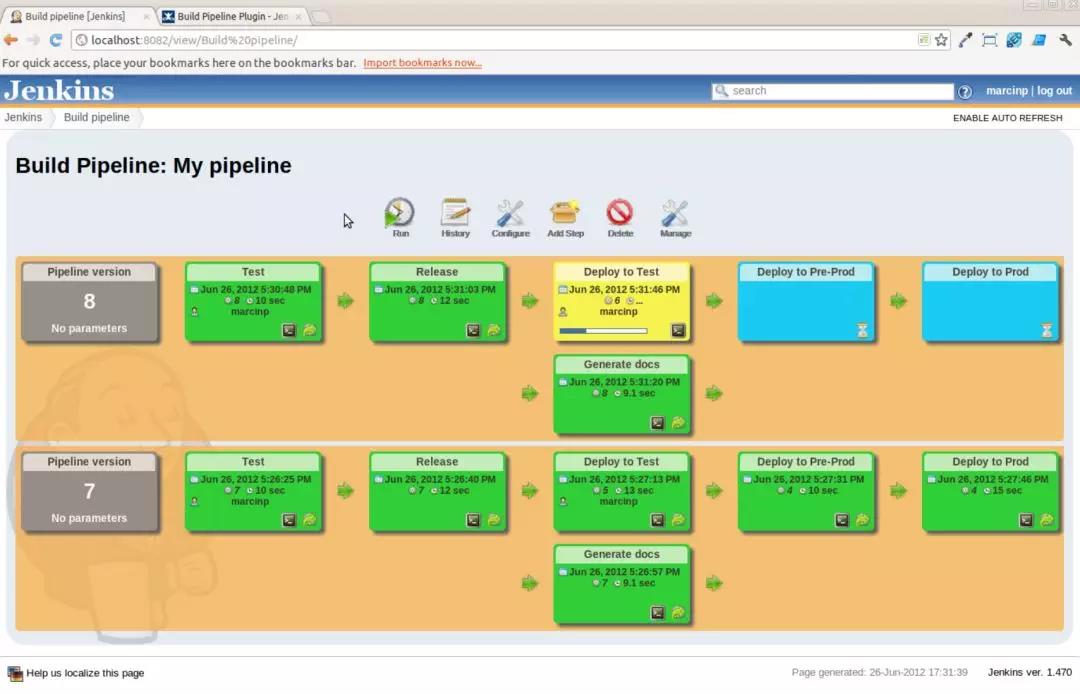Viewport: 1080px width, 694px height.
Task: Click hourglass icon on version 8 Deploy to Pre-Prod
Action: pos(862,330)
